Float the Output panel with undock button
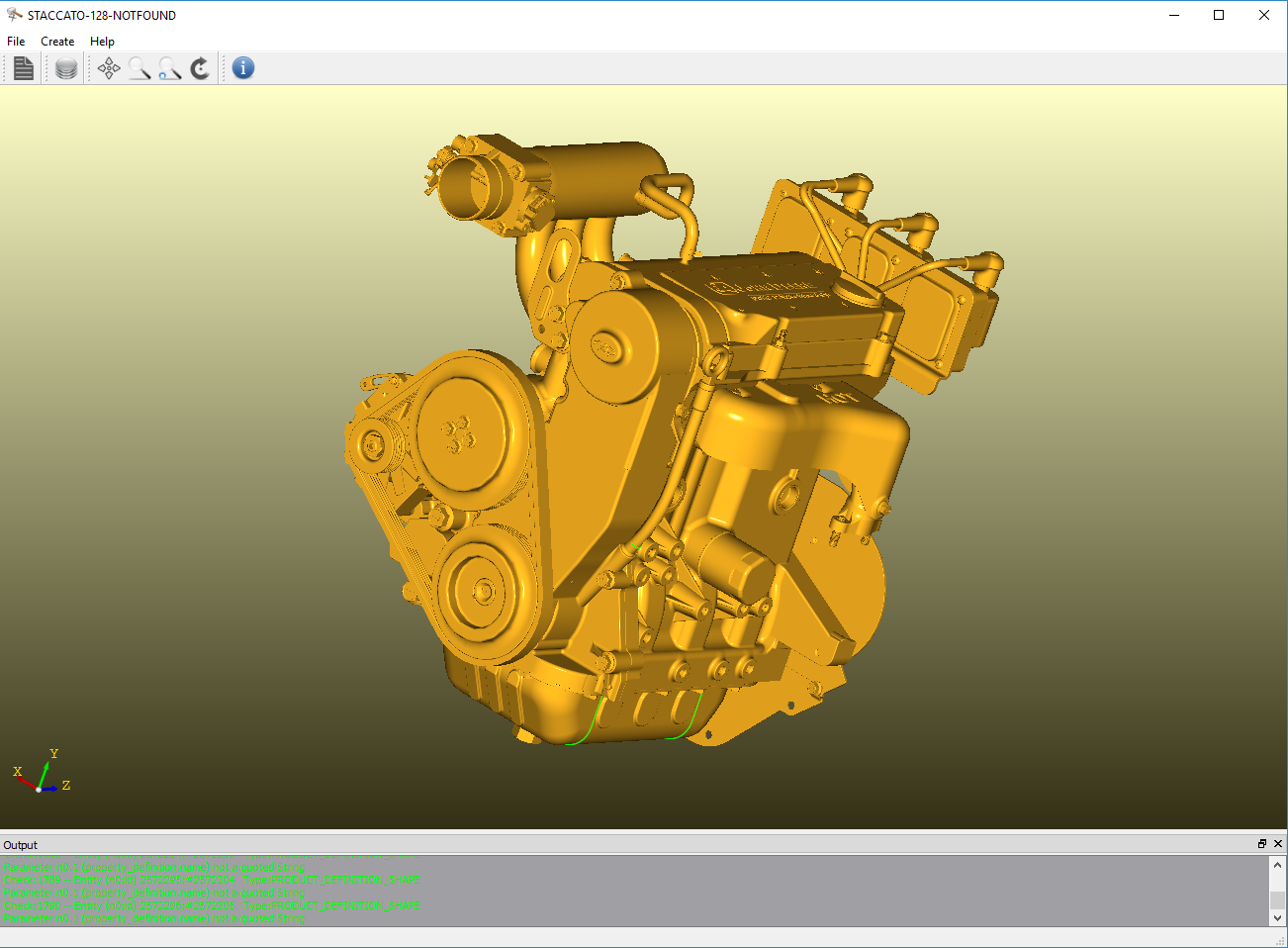This screenshot has height=948, width=1288. tap(1262, 844)
